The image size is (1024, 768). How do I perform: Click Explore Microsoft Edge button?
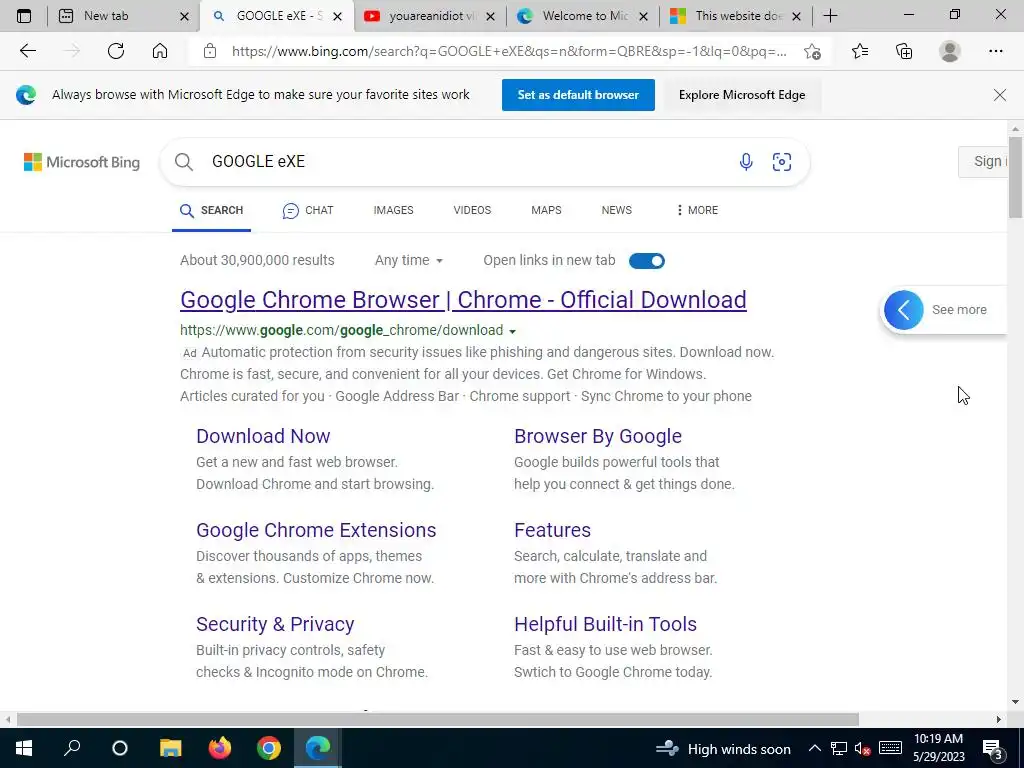coord(742,95)
